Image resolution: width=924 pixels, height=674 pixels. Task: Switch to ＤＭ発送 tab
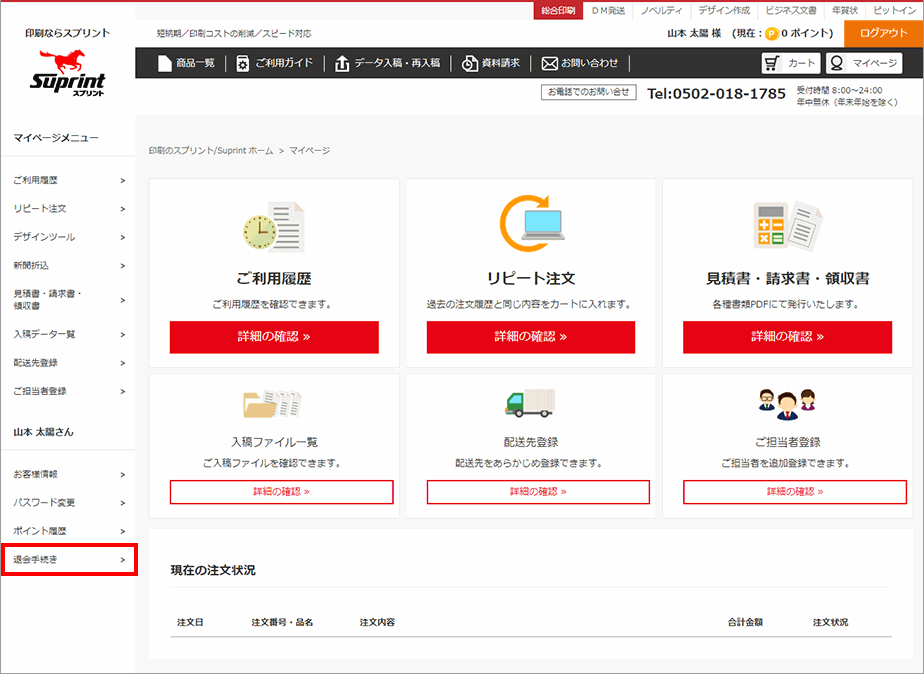click(608, 11)
